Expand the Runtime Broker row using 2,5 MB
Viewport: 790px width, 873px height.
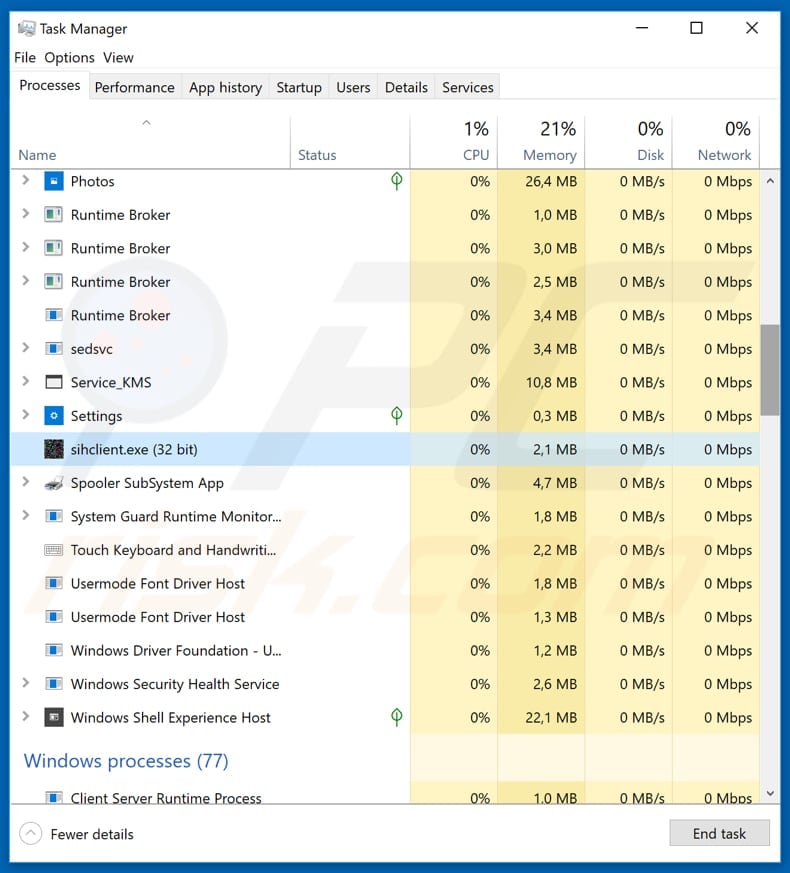tap(25, 281)
